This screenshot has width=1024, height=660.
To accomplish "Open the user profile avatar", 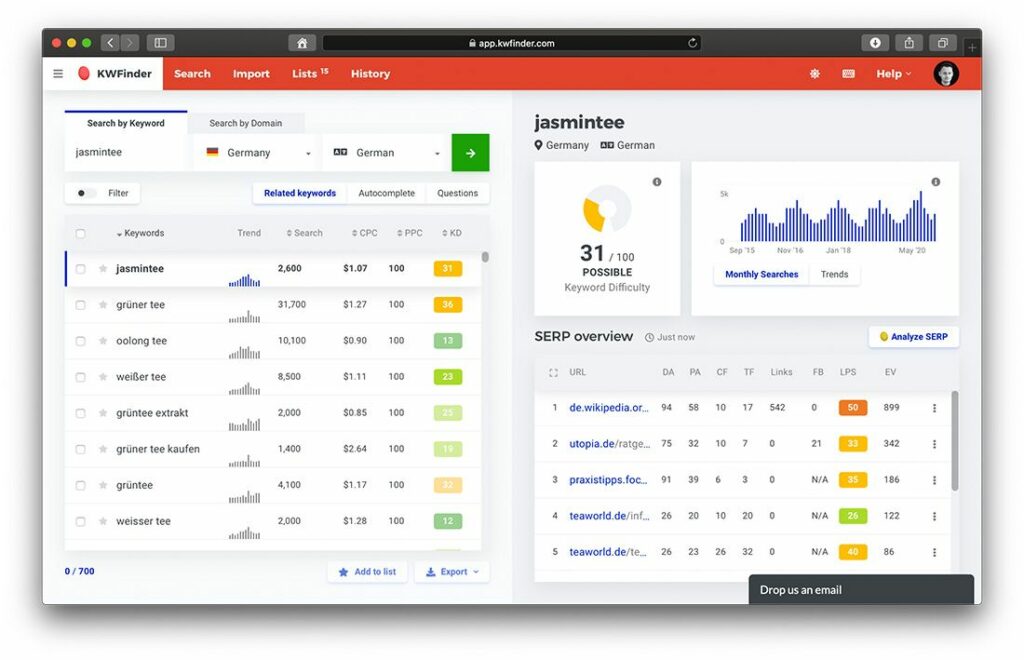I will tap(946, 73).
